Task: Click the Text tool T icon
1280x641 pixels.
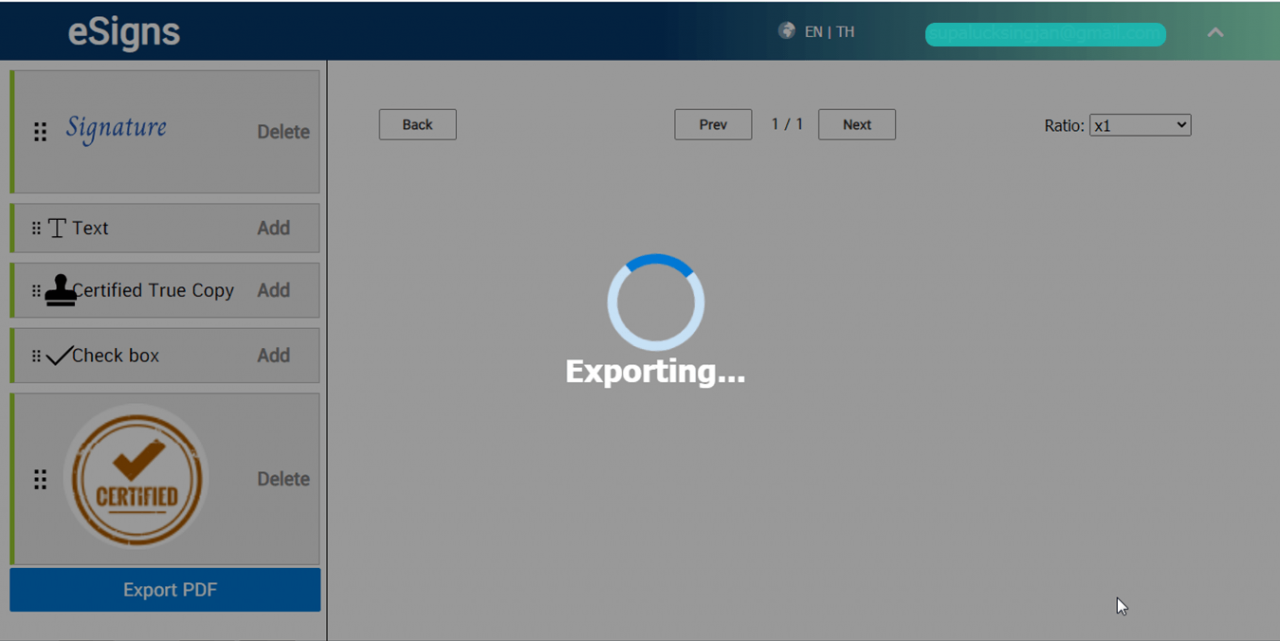Action: click(x=57, y=228)
